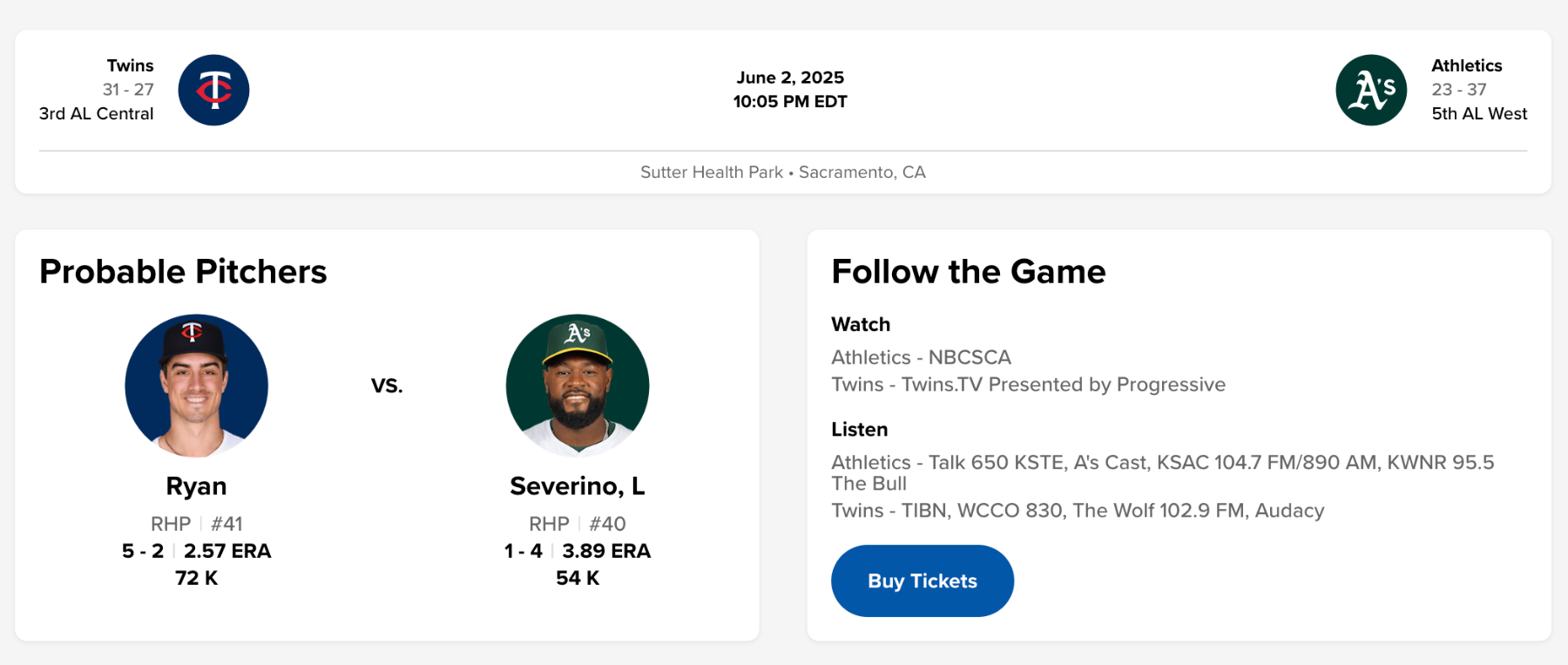Click the Probable Pitchers heading
This screenshot has width=1568, height=665.
(183, 272)
